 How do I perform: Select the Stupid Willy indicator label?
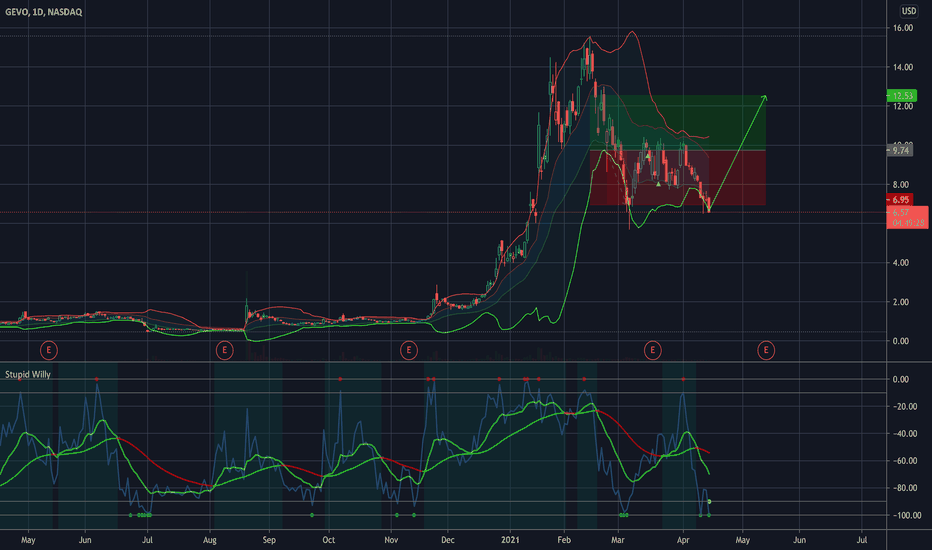click(x=28, y=375)
